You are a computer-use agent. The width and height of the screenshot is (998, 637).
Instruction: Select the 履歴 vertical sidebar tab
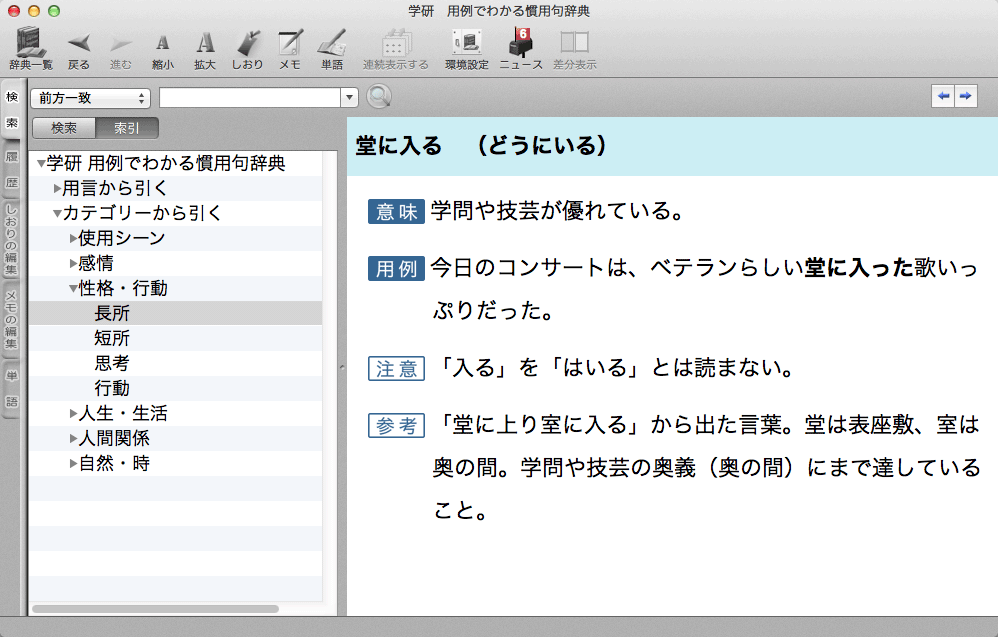pos(12,170)
